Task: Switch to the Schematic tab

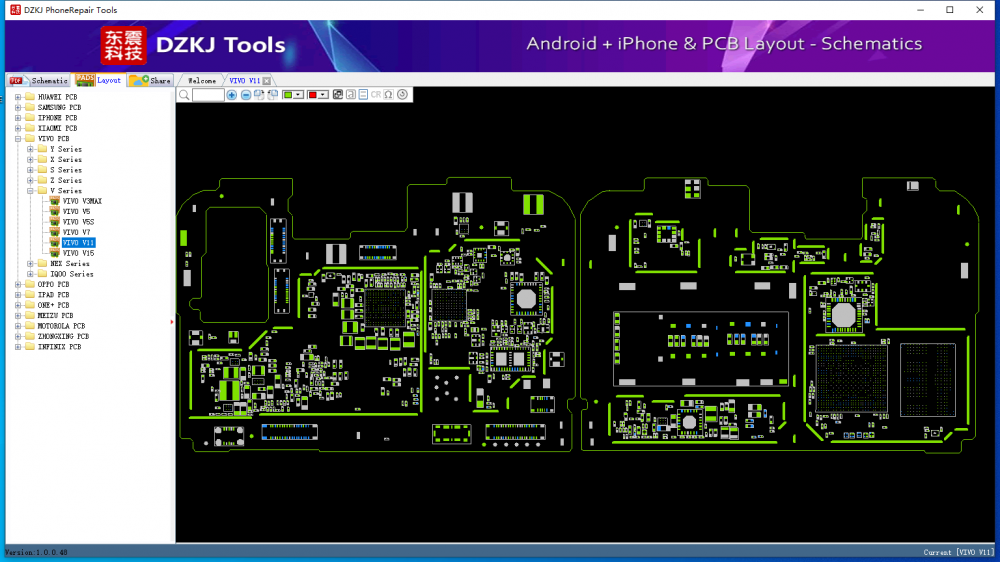Action: (39, 80)
